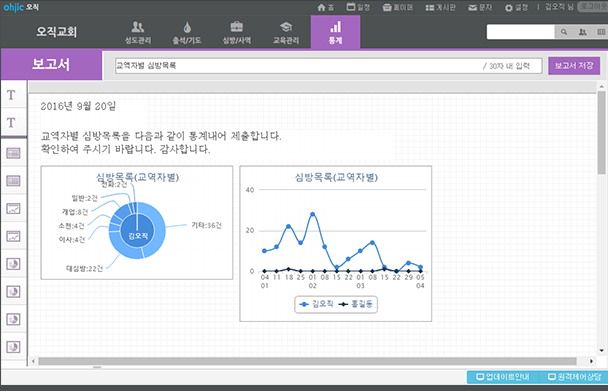Click the 일반:2건 pie label

[85, 198]
